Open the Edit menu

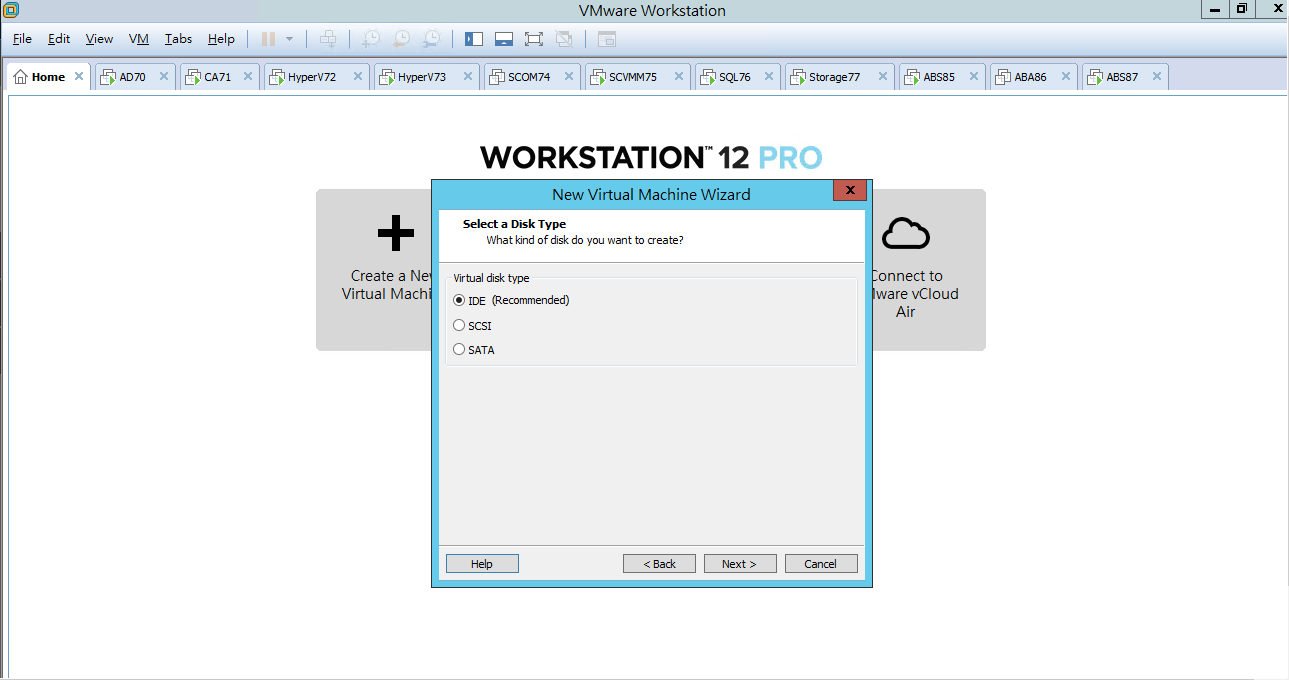[x=59, y=39]
